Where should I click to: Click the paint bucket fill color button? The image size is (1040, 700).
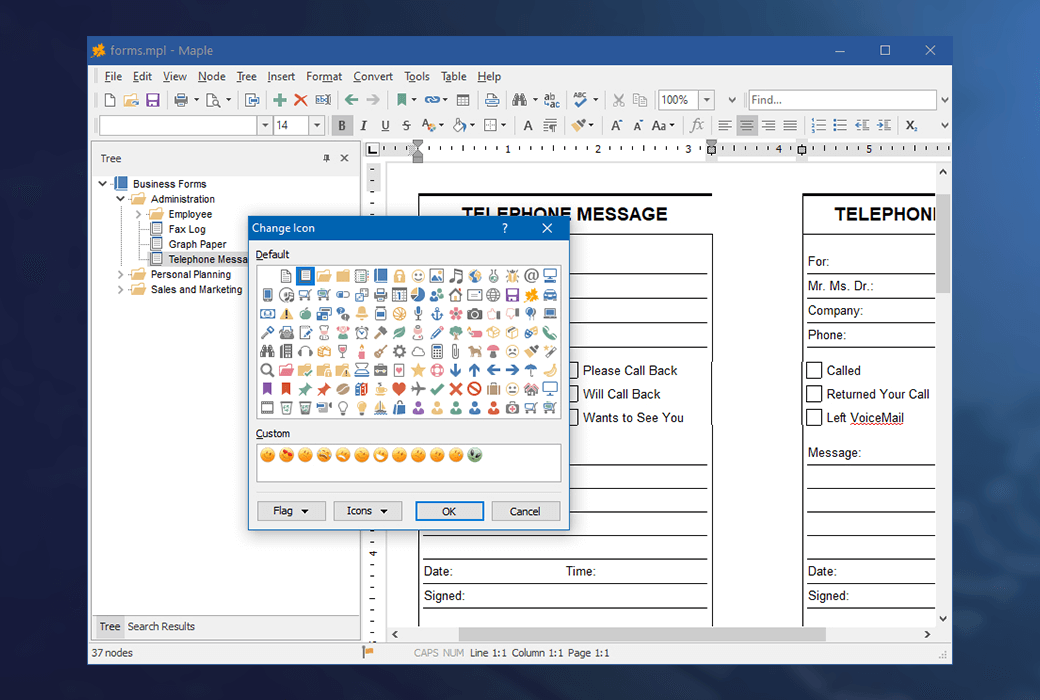coord(460,125)
